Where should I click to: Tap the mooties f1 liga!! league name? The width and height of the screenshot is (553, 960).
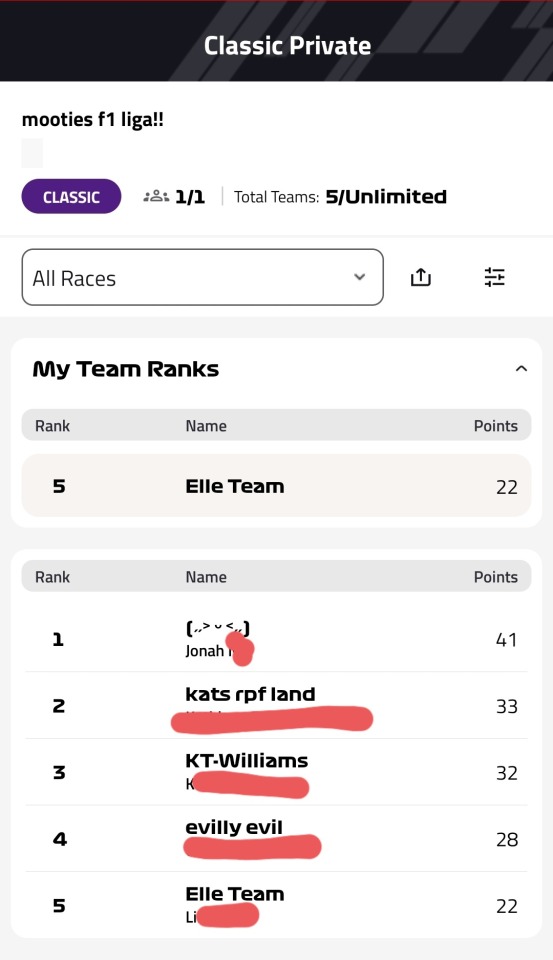point(92,119)
